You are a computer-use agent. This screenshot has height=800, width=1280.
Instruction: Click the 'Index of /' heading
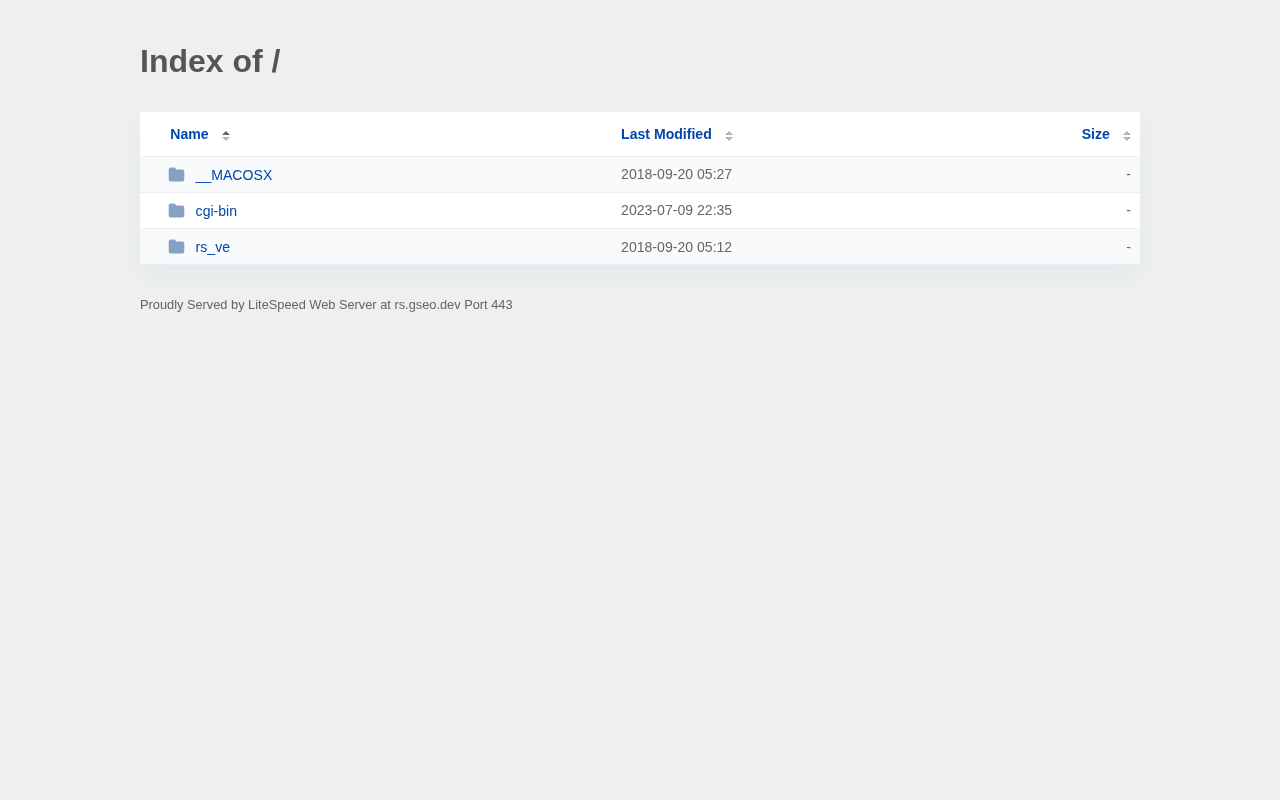[x=210, y=61]
